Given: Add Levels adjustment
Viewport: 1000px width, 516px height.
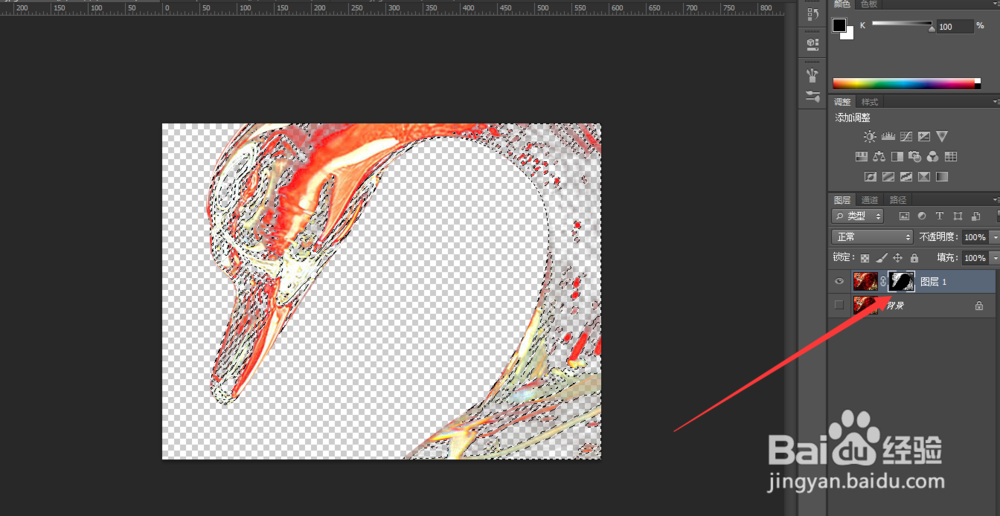Looking at the screenshot, I should click(x=888, y=136).
